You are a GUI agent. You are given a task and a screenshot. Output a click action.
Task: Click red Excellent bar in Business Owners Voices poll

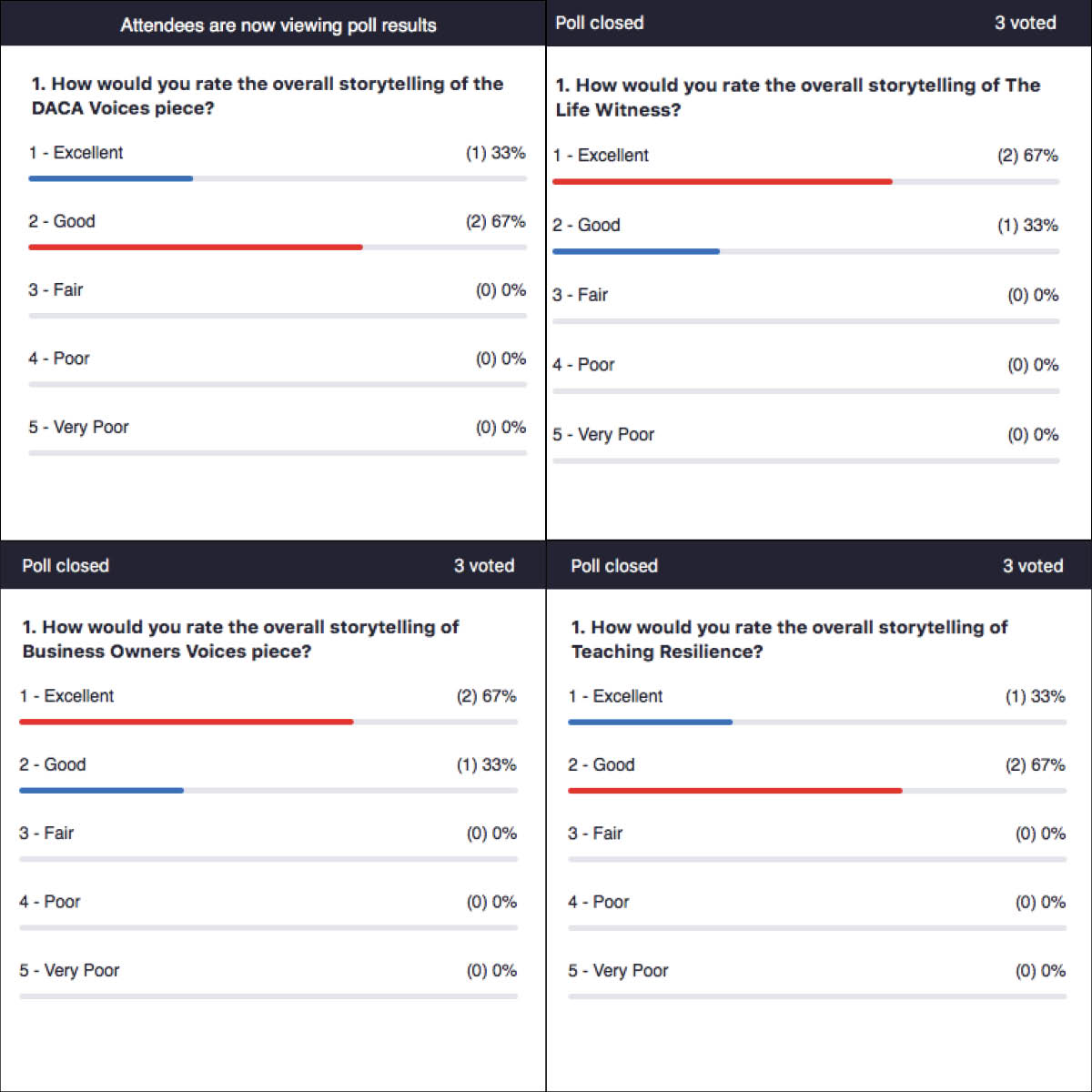click(x=187, y=722)
